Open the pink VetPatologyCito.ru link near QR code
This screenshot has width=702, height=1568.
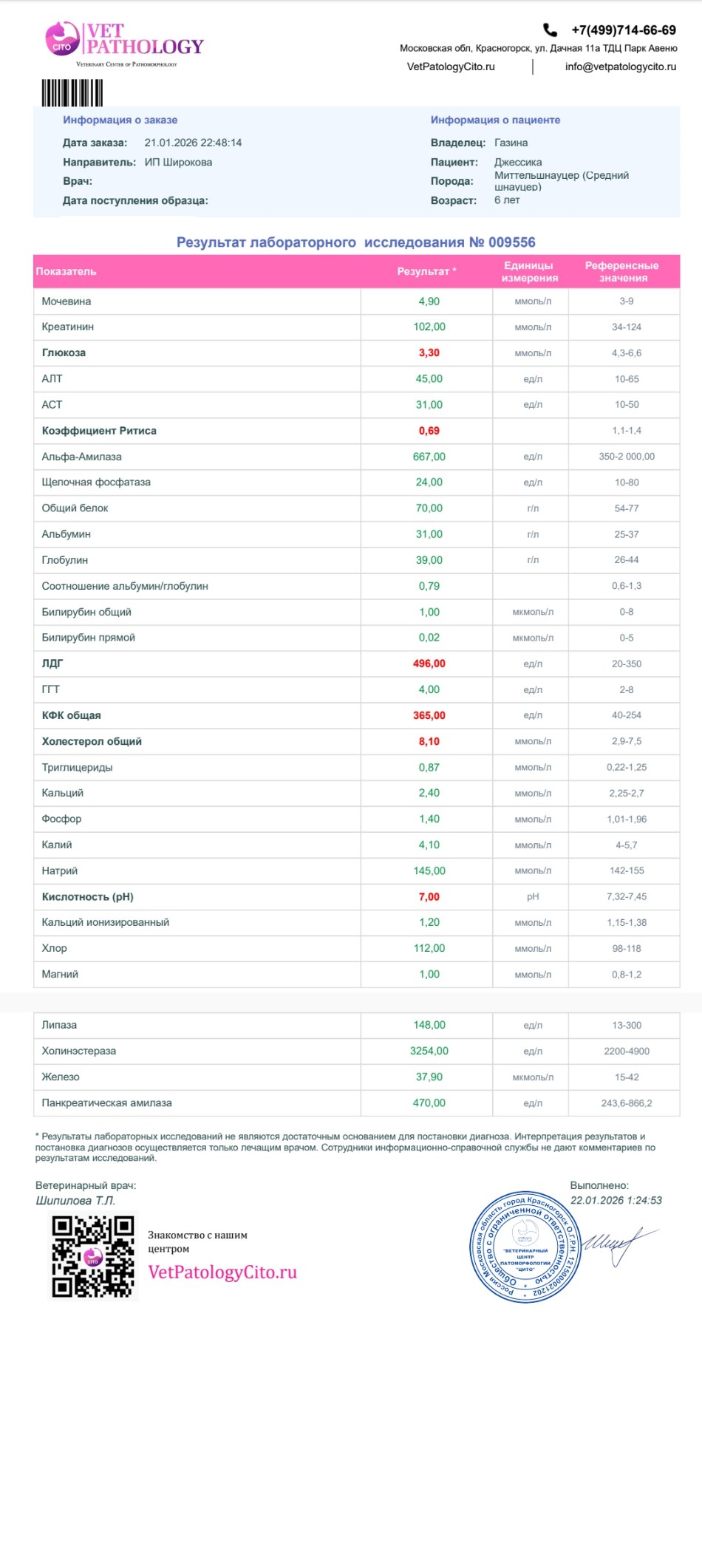(x=222, y=1272)
